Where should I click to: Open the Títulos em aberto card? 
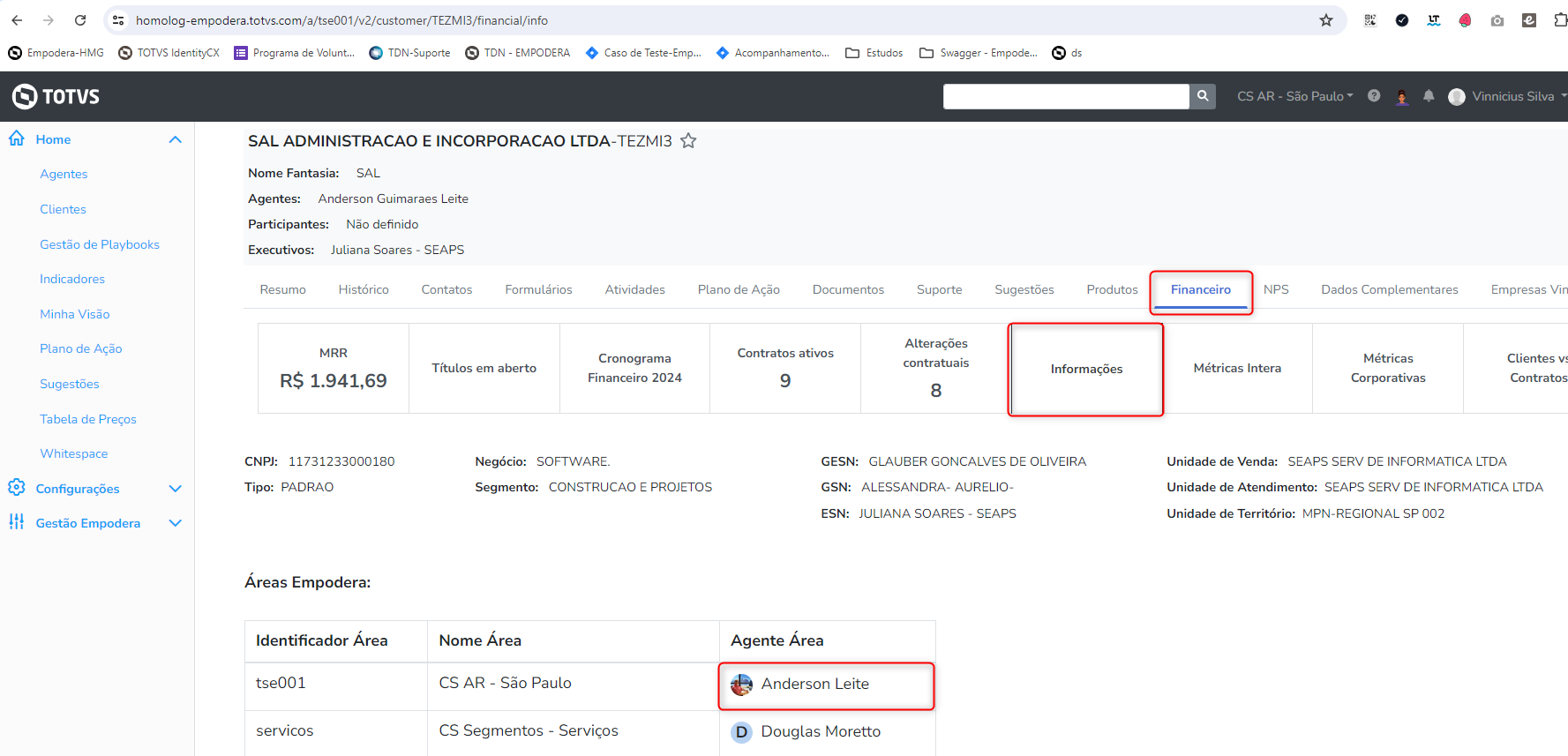tap(484, 368)
